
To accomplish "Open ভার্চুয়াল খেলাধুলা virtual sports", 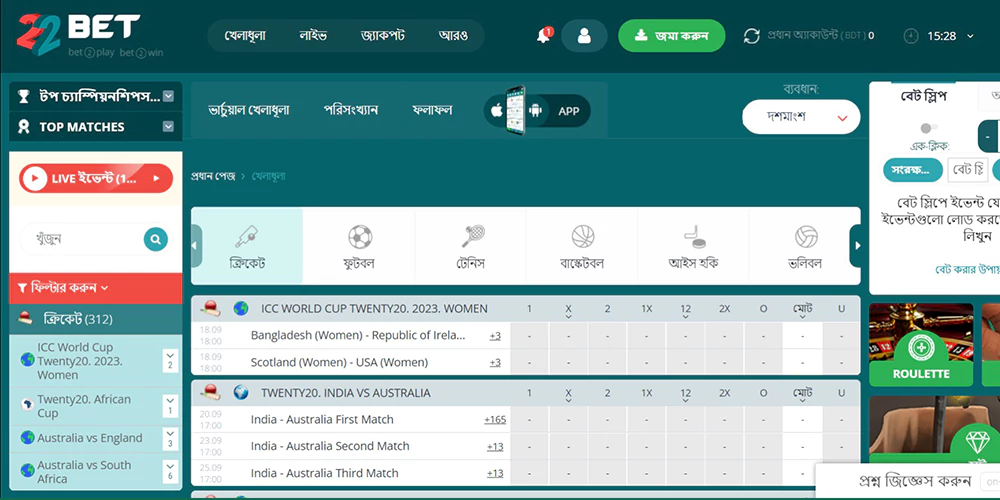I will tap(249, 110).
